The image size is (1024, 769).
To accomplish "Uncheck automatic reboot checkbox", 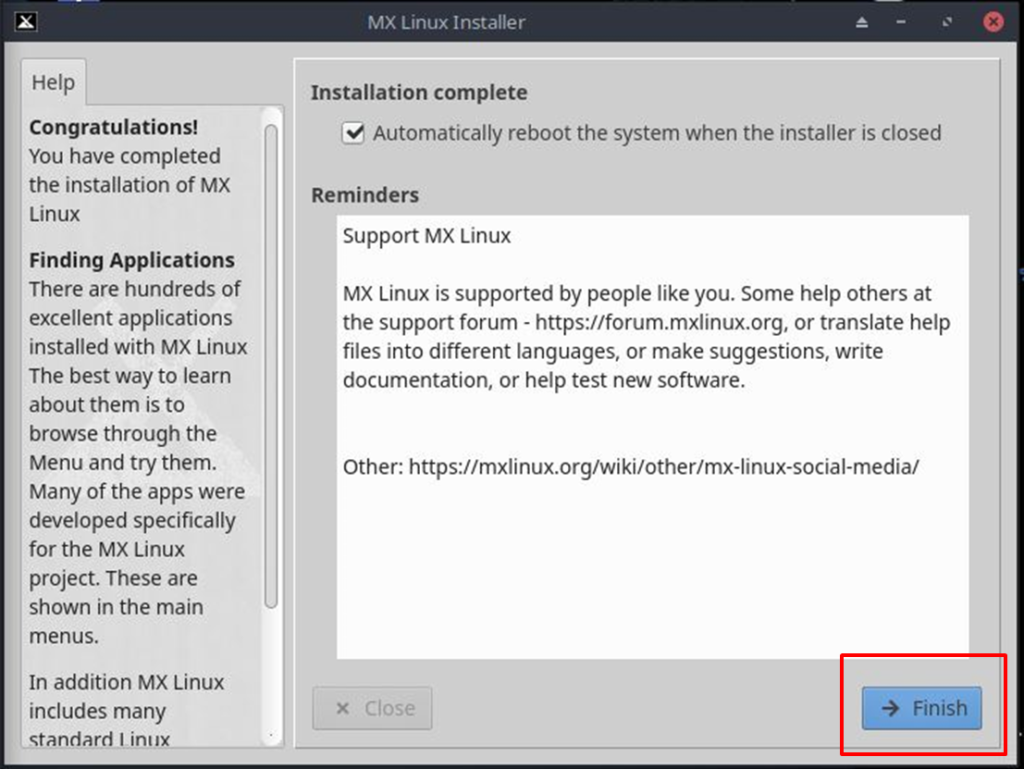I will tap(353, 133).
